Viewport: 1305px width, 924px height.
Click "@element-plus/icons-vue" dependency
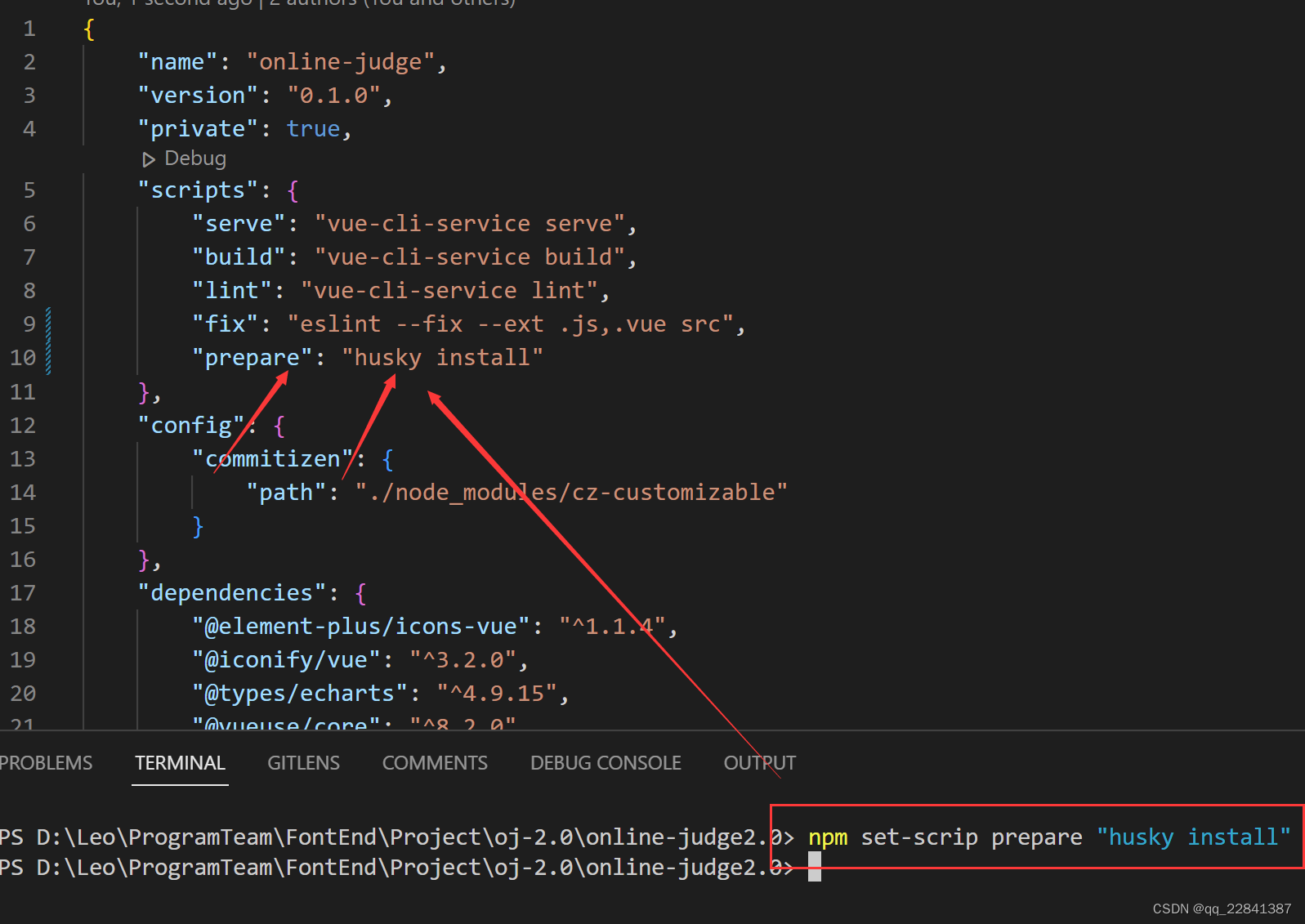click(x=361, y=627)
